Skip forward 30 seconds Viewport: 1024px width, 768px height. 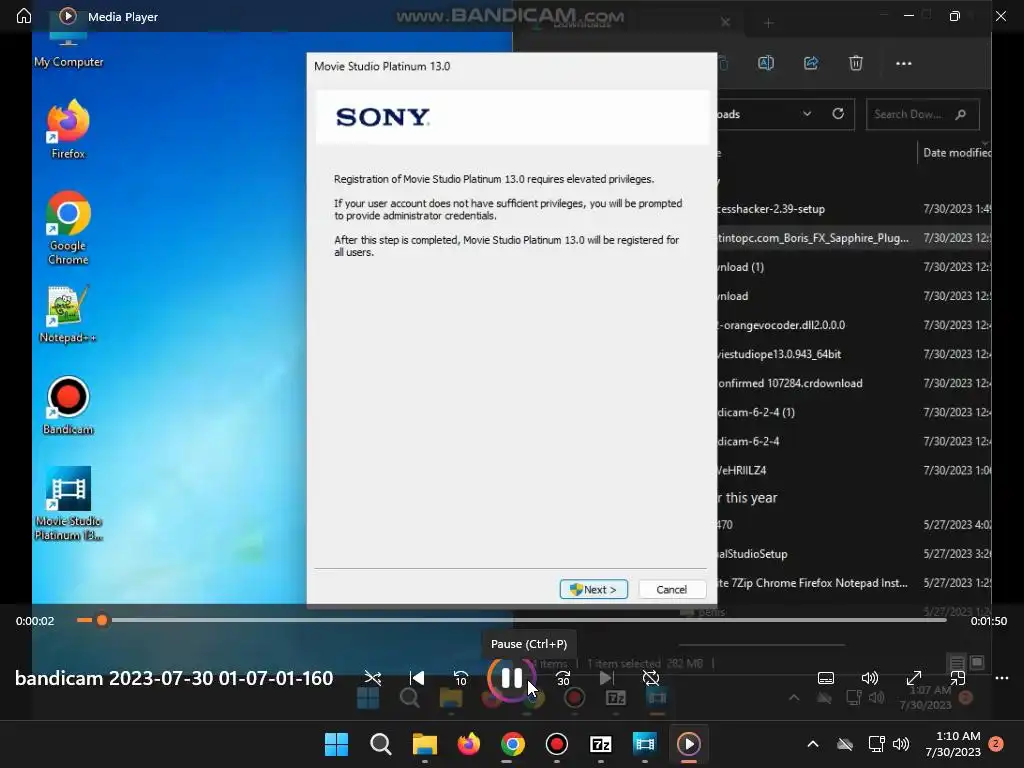563,678
